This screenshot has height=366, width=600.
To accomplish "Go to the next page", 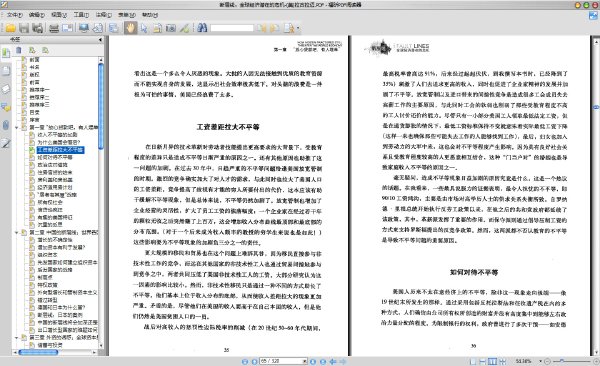I will point(313,361).
